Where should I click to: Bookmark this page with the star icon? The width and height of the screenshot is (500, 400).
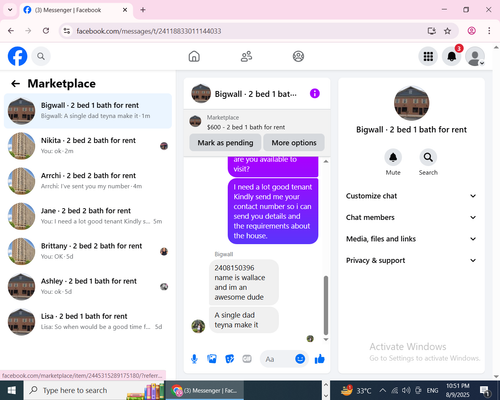pyautogui.click(x=447, y=31)
